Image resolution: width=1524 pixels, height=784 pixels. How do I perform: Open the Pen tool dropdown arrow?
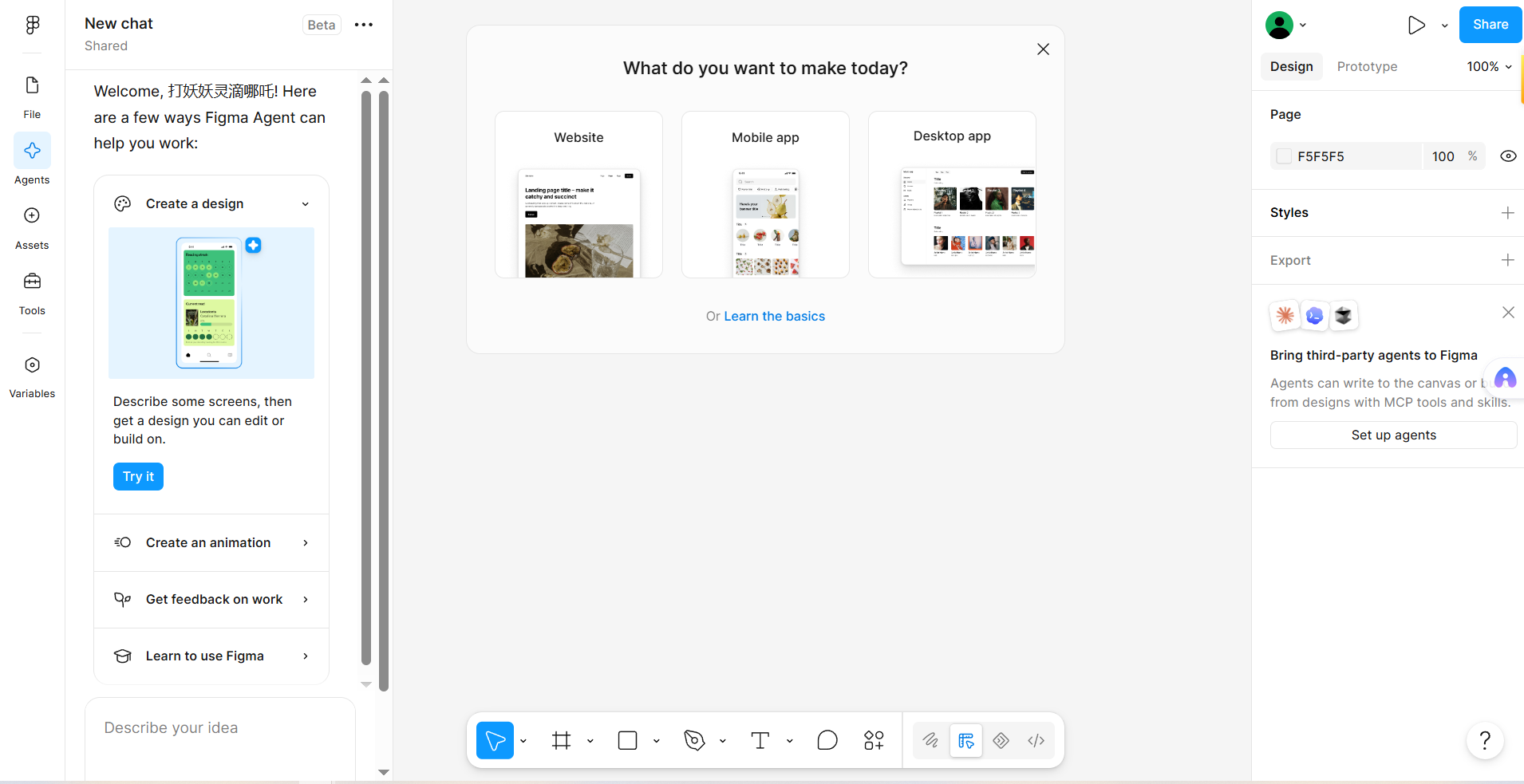[x=723, y=741]
